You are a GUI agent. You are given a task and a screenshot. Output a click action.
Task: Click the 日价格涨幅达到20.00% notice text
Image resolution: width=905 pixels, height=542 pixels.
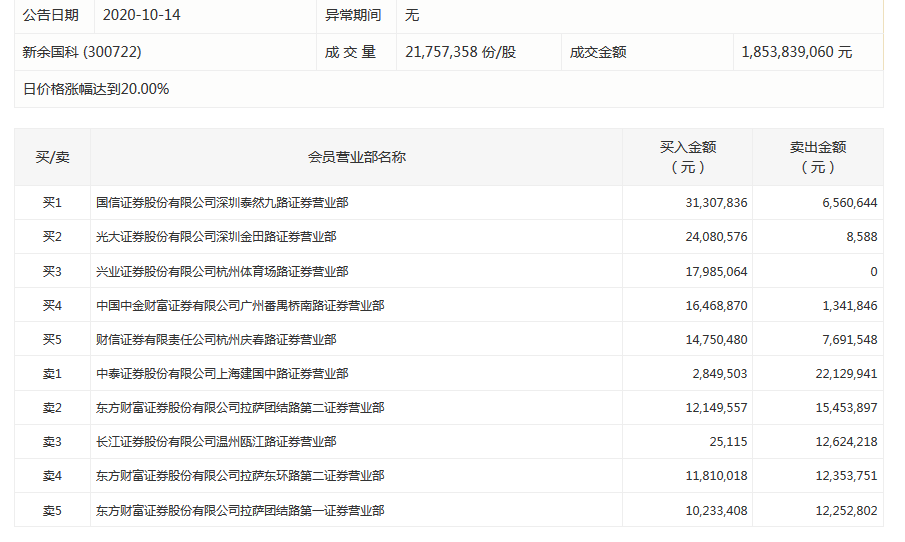pyautogui.click(x=96, y=89)
